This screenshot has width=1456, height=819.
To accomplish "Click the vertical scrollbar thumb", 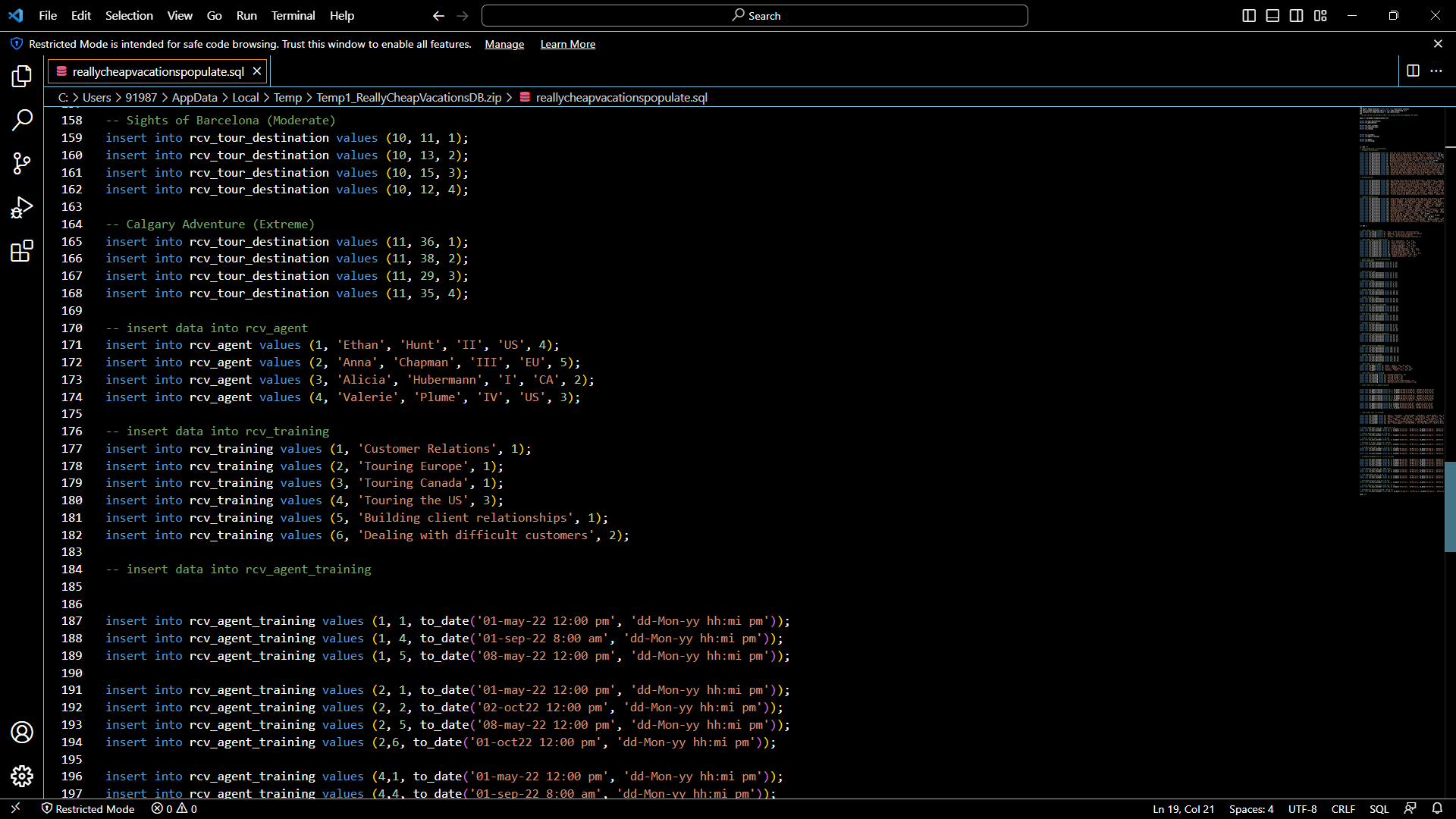I will [x=1450, y=506].
